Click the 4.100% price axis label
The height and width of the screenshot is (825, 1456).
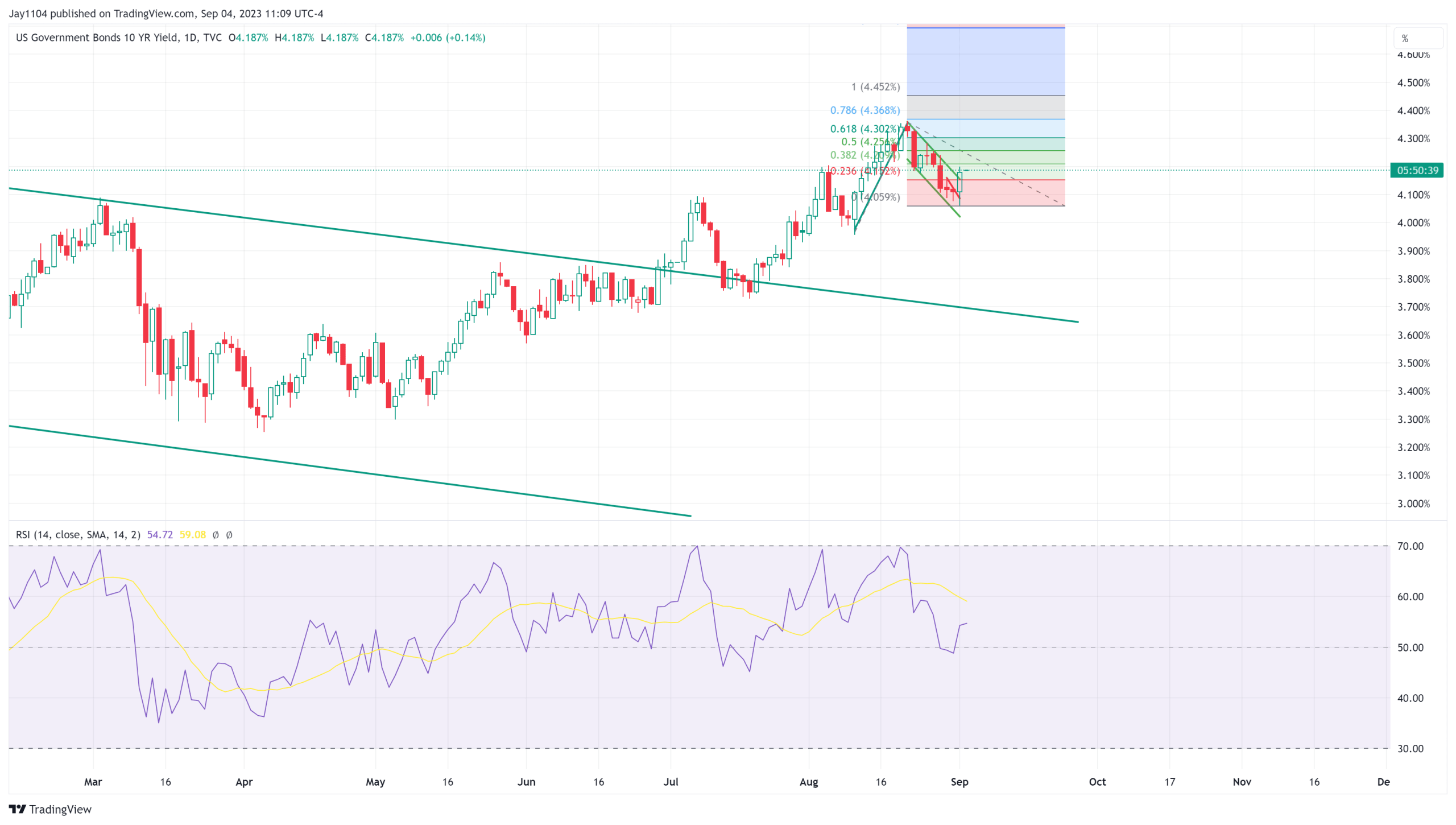click(1413, 195)
